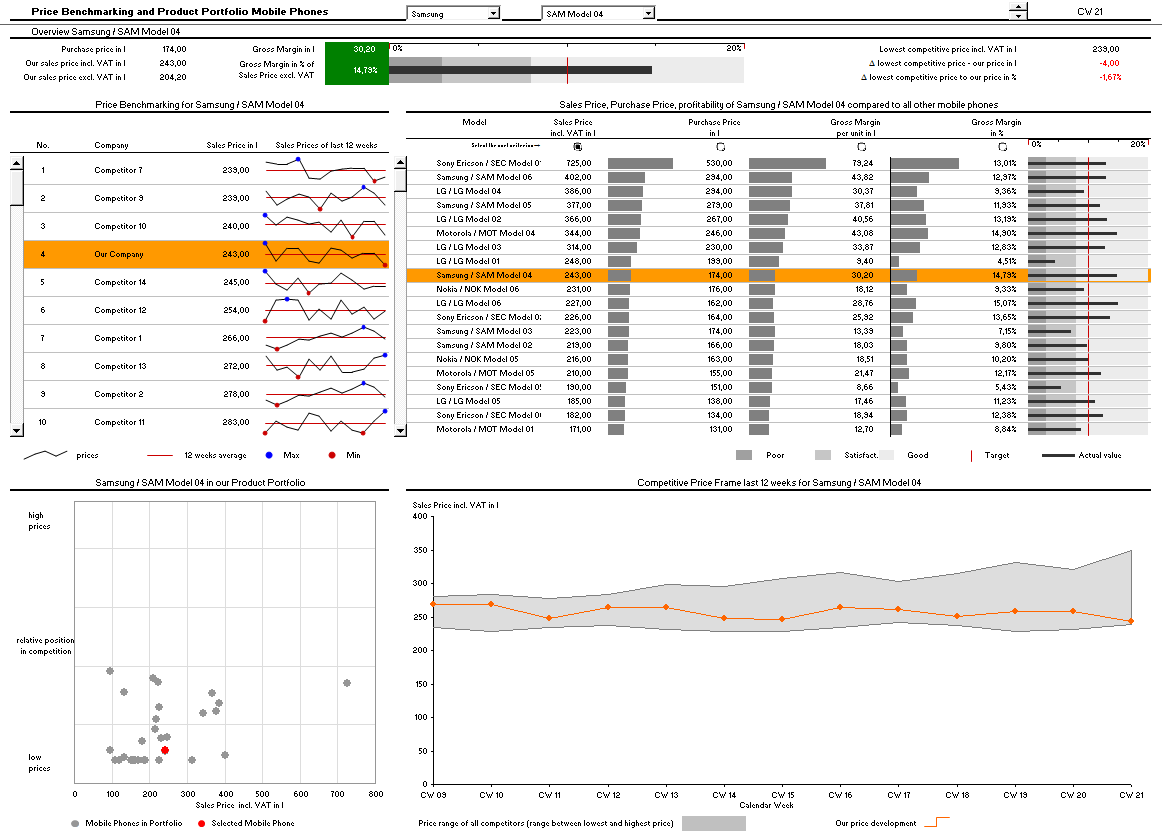Viewport: 1162px width, 835px height.
Task: Click the Max blue dot legend icon
Action: (269, 455)
